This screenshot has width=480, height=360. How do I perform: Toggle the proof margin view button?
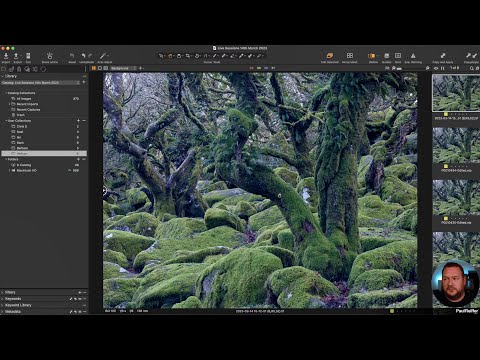coord(106,68)
